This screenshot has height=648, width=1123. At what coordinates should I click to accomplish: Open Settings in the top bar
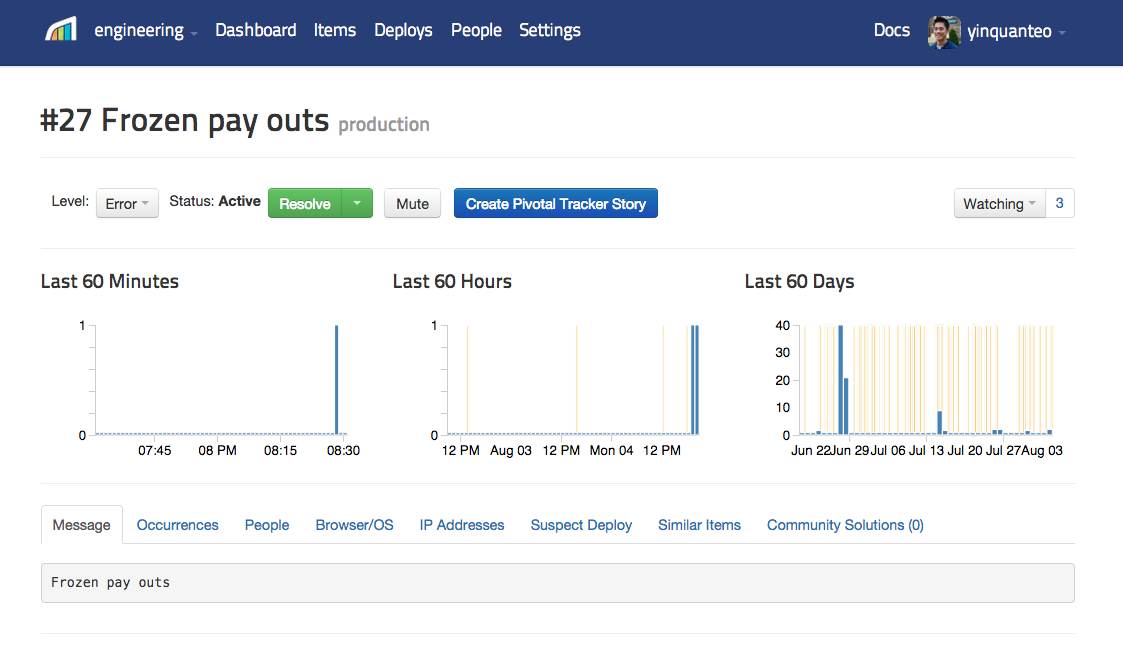(x=549, y=31)
